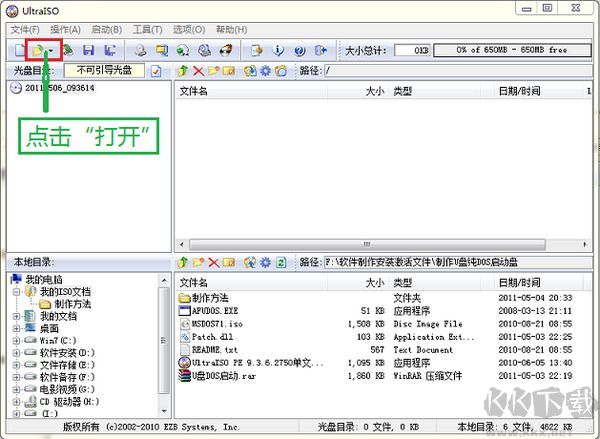This screenshot has width=600, height=439.
Task: Collapse the 我的ISO文档 tree node
Action: pyautogui.click(x=16, y=292)
